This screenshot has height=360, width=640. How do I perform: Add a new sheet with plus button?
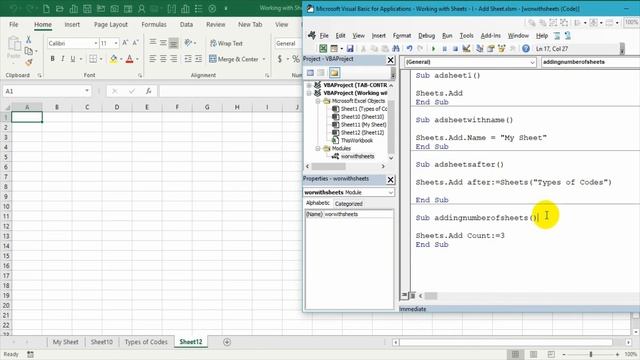click(227, 342)
